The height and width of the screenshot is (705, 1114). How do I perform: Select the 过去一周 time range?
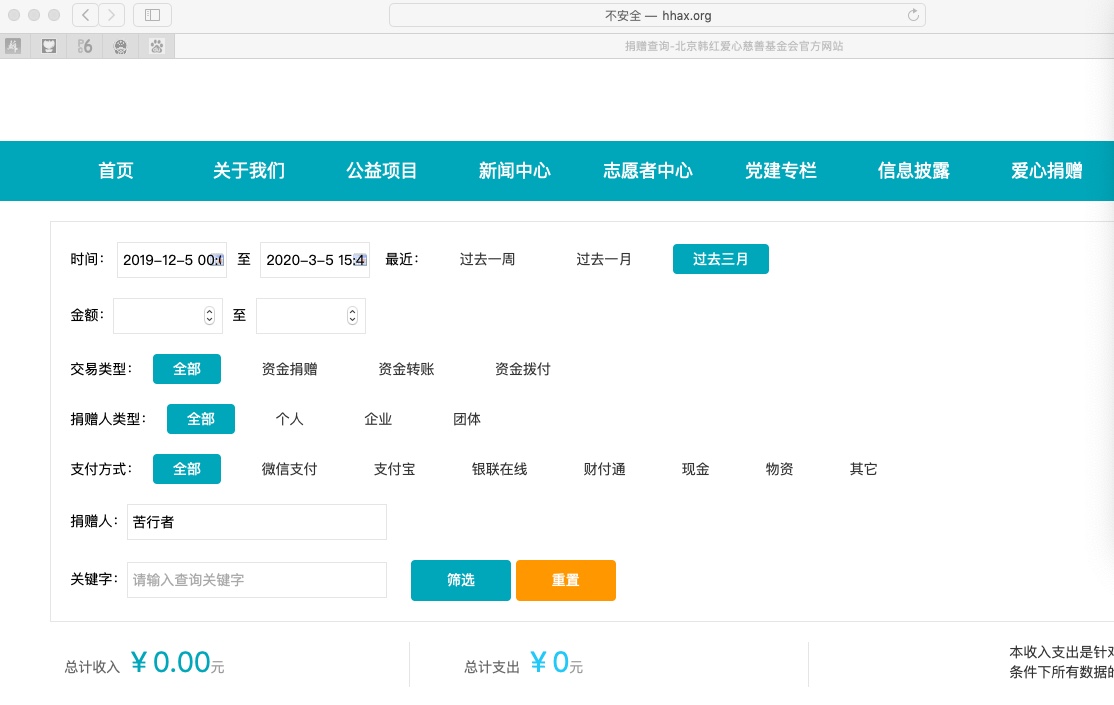point(487,259)
